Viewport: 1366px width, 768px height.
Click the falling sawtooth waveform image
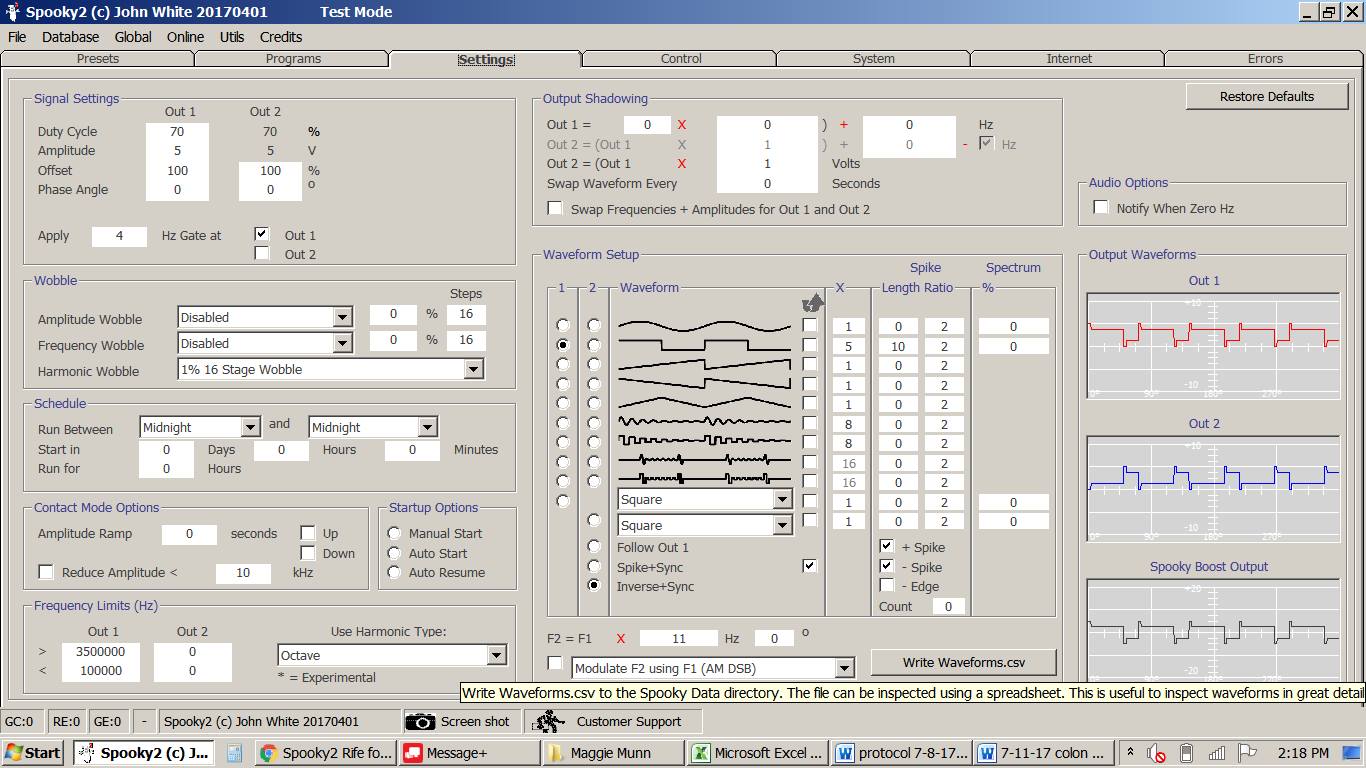click(x=704, y=384)
